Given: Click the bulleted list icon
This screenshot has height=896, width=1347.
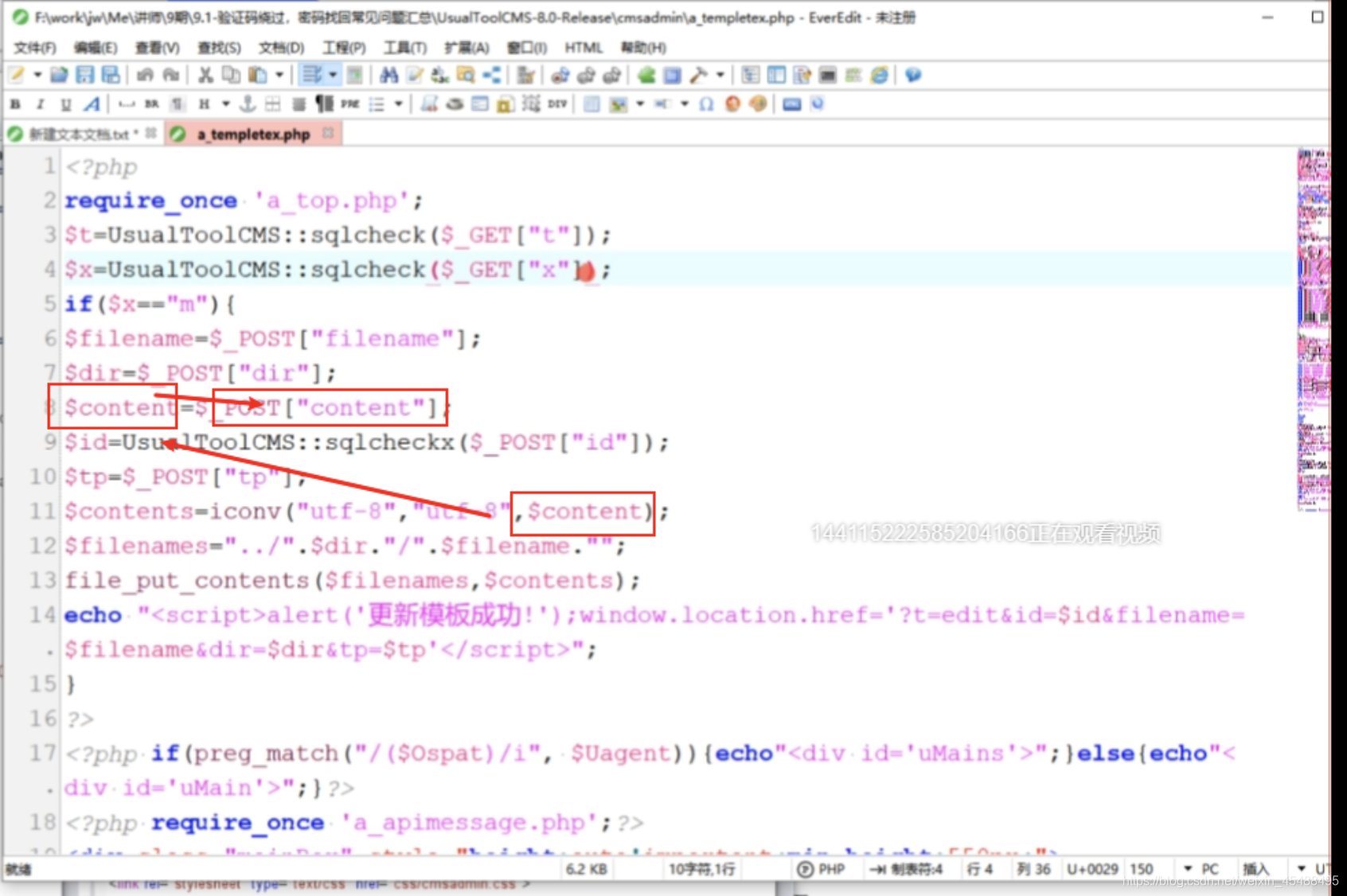Looking at the screenshot, I should tap(377, 103).
